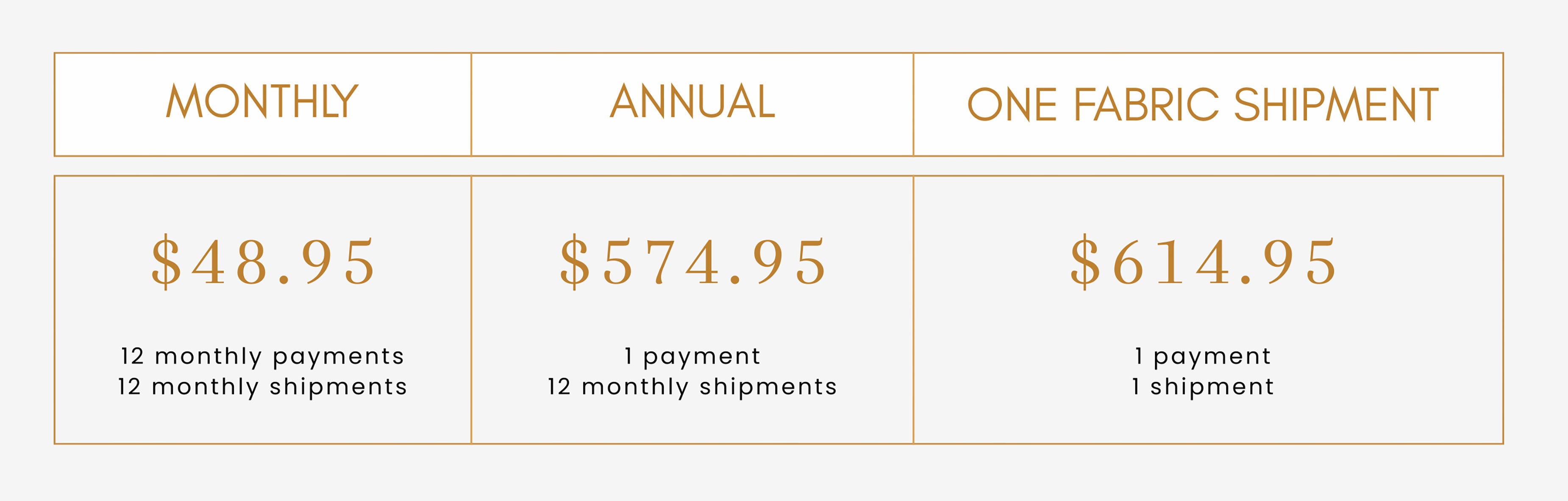Click the $574.95 annual price
Viewport: 1568px width, 501px height.
(693, 262)
